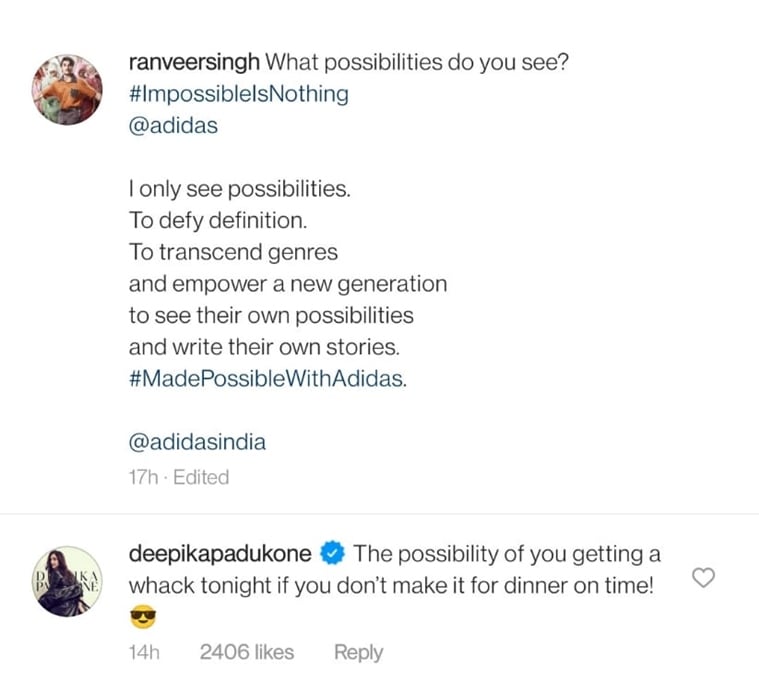
Task: Open the @adidasindia mention
Action: 197,442
